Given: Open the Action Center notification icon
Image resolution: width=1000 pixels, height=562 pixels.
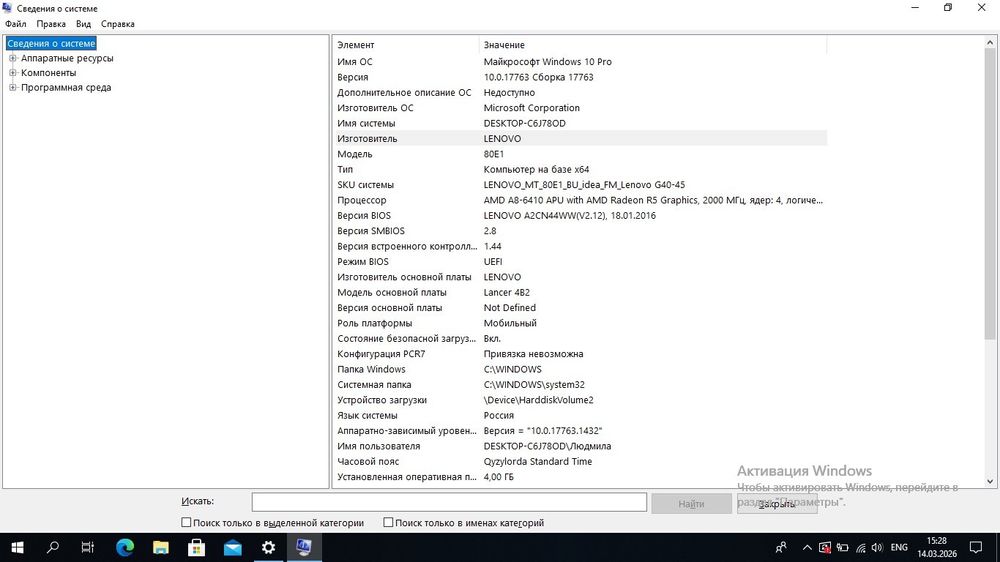Looking at the screenshot, I should 976,547.
